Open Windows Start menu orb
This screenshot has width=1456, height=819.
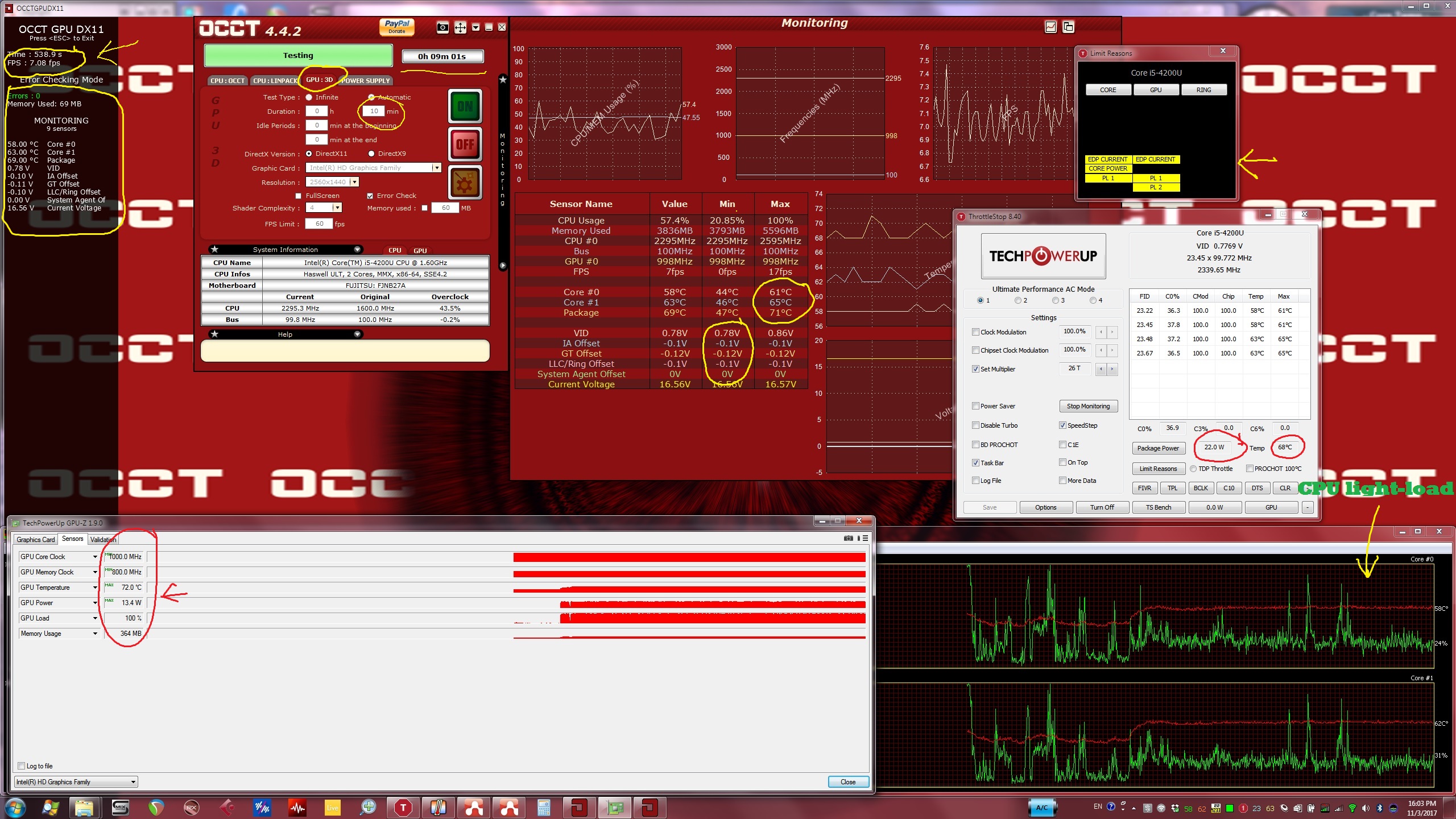pyautogui.click(x=15, y=807)
